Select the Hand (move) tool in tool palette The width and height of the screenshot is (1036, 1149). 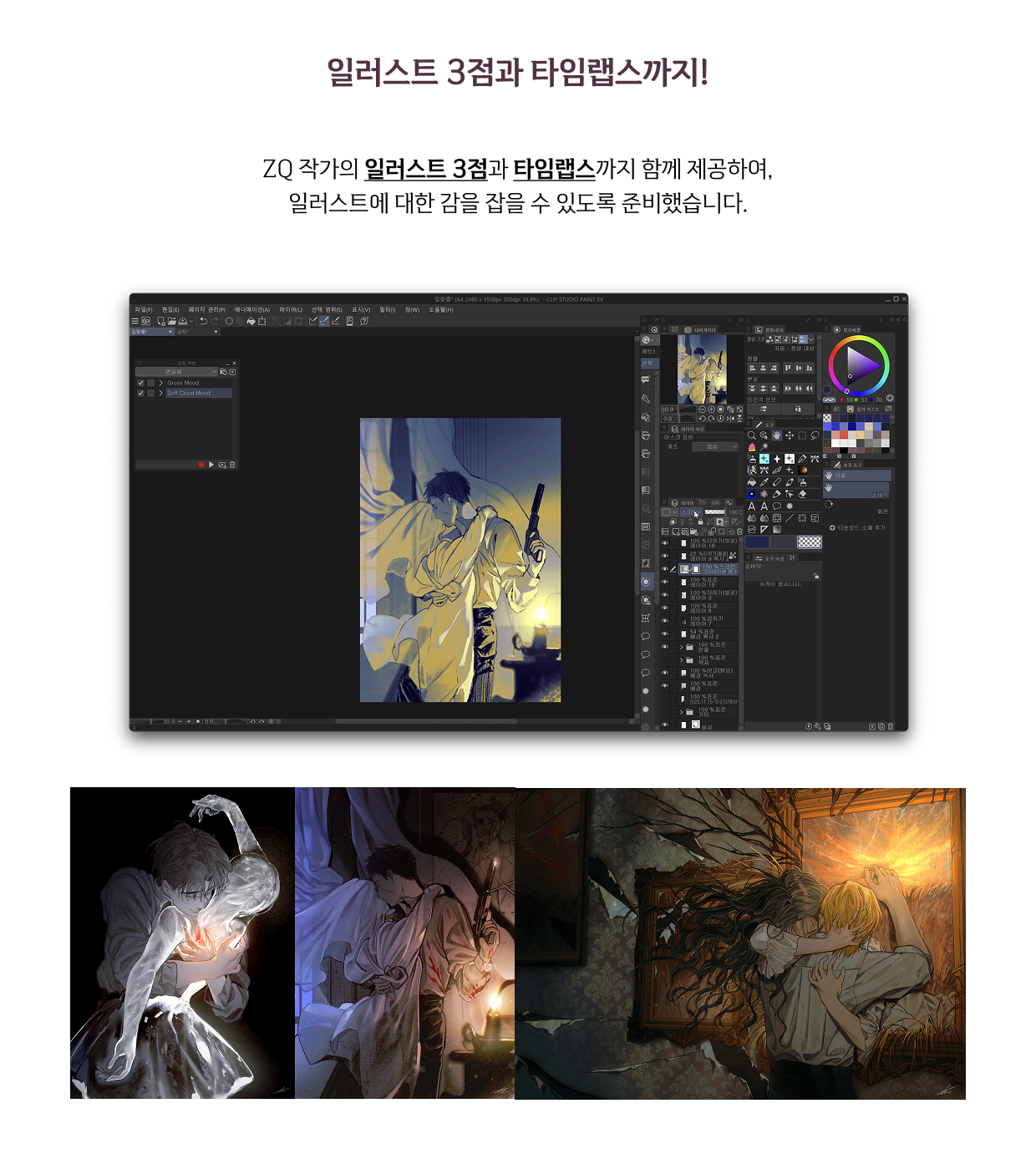(776, 435)
